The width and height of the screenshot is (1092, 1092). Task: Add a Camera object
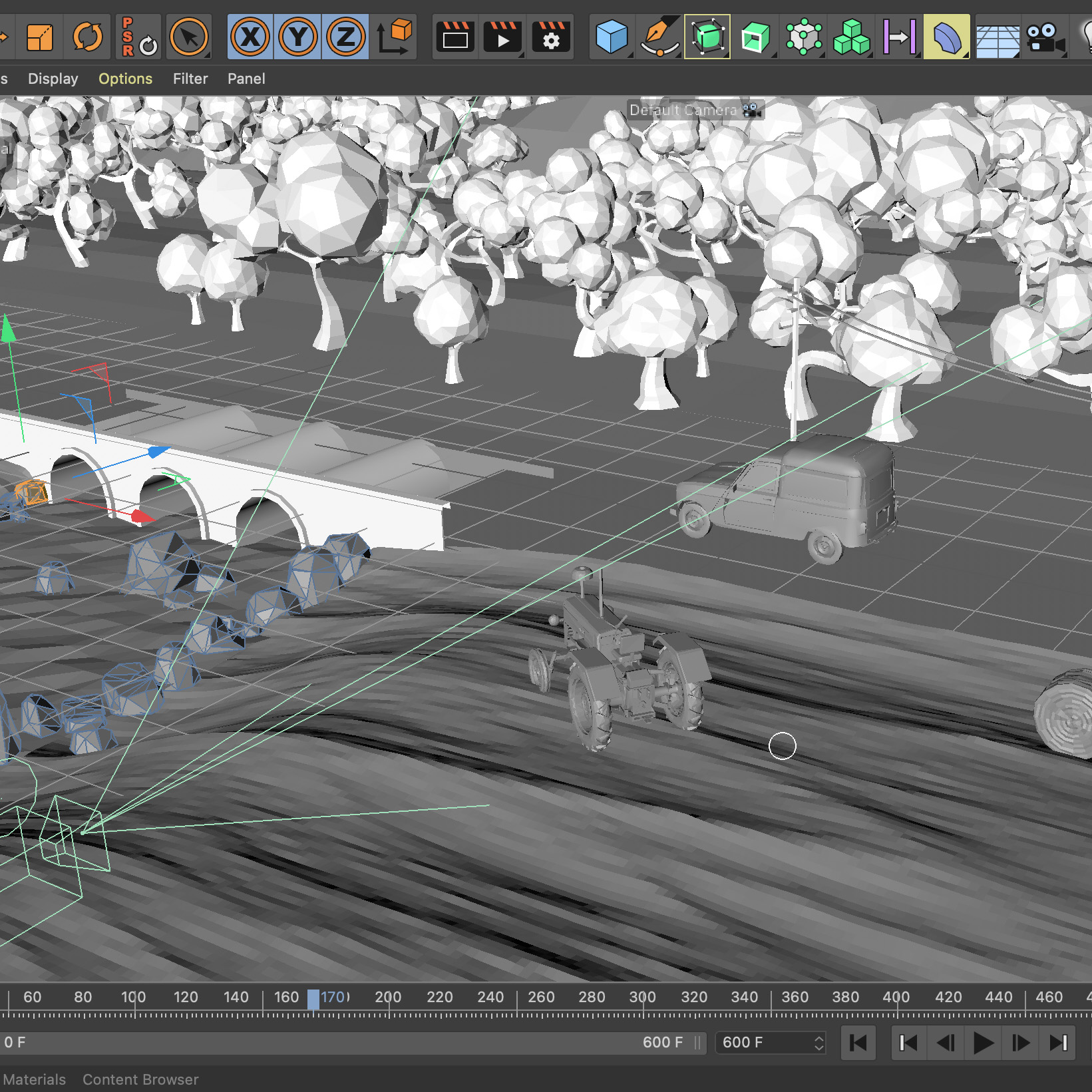pyautogui.click(x=1045, y=38)
